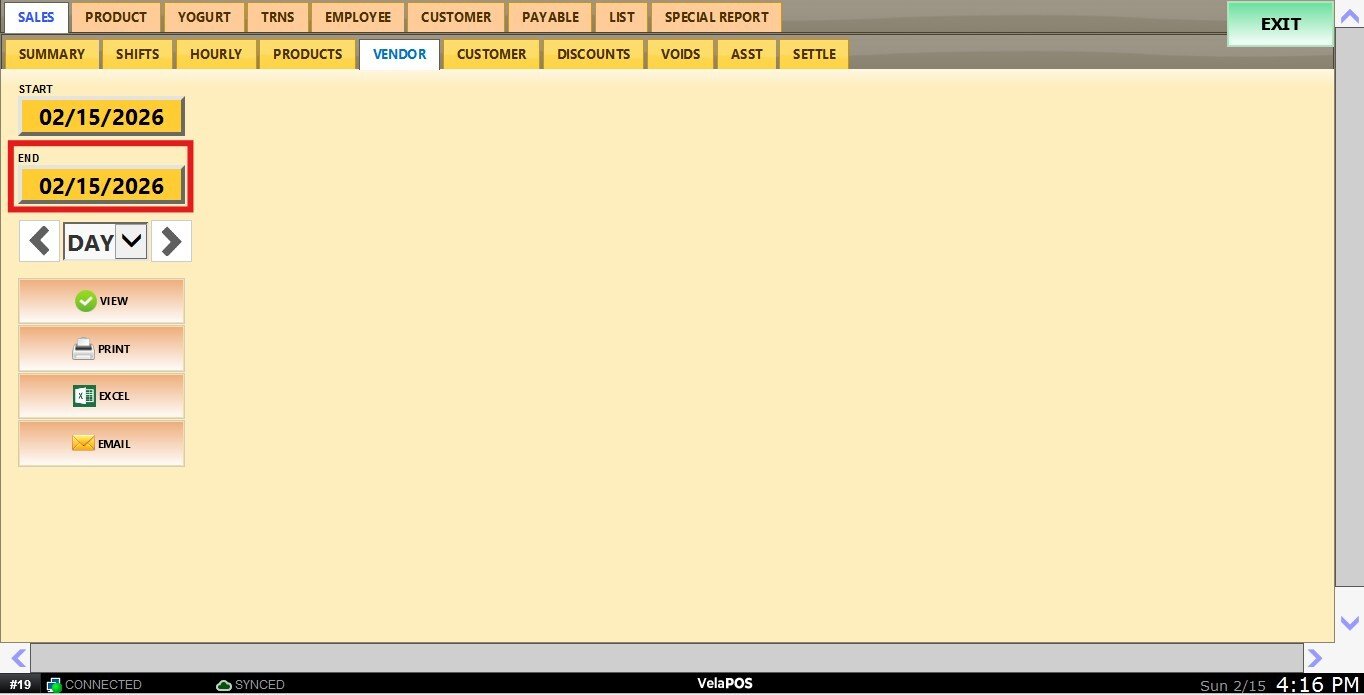
Task: Click the Excel spreadsheet export icon
Action: [x=84, y=396]
